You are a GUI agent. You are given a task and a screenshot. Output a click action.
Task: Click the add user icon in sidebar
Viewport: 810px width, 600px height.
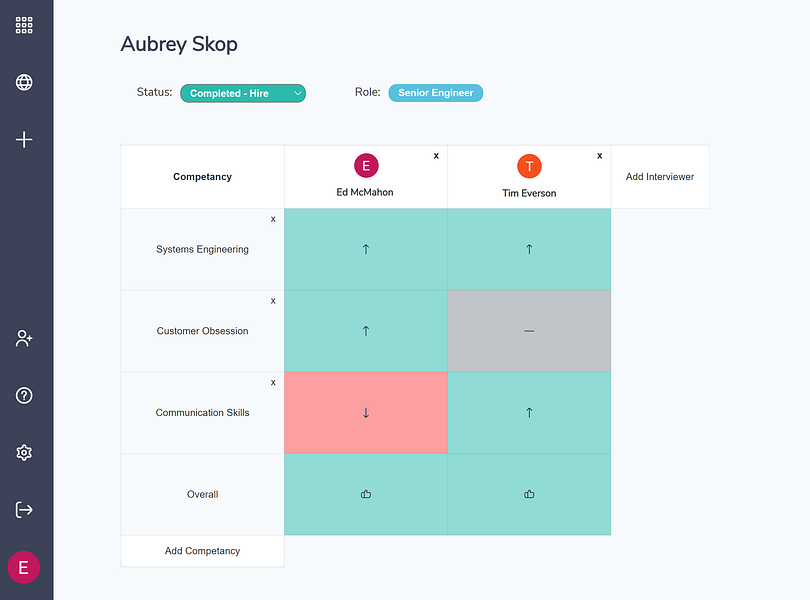(24, 339)
